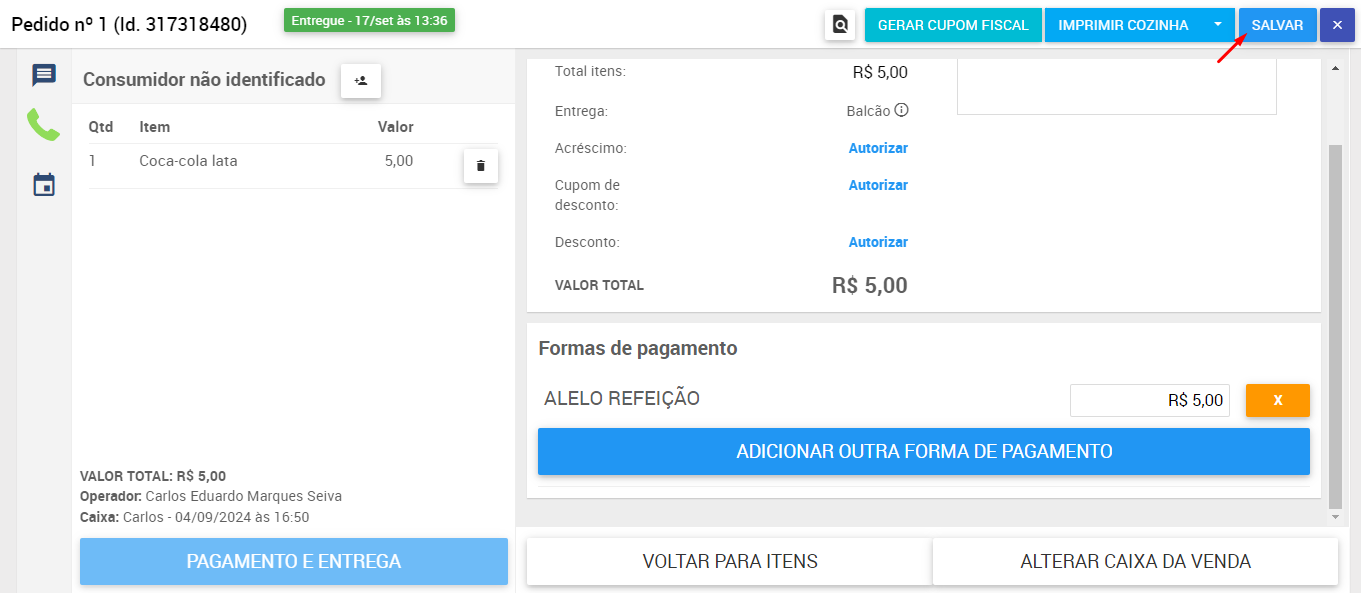
Task: Click the add customer person icon
Action: click(x=361, y=81)
